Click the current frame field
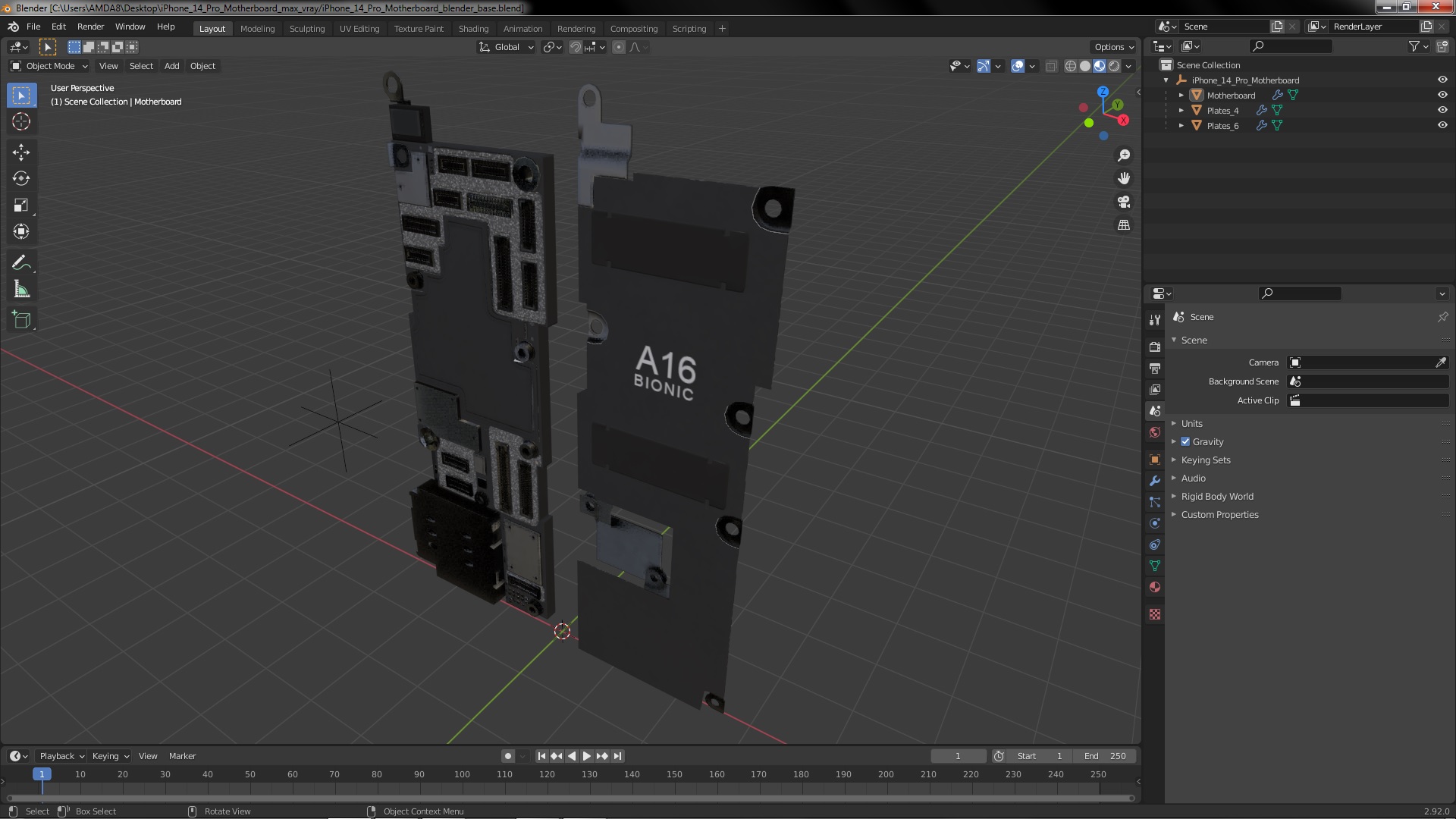This screenshot has height=819, width=1456. pos(958,756)
